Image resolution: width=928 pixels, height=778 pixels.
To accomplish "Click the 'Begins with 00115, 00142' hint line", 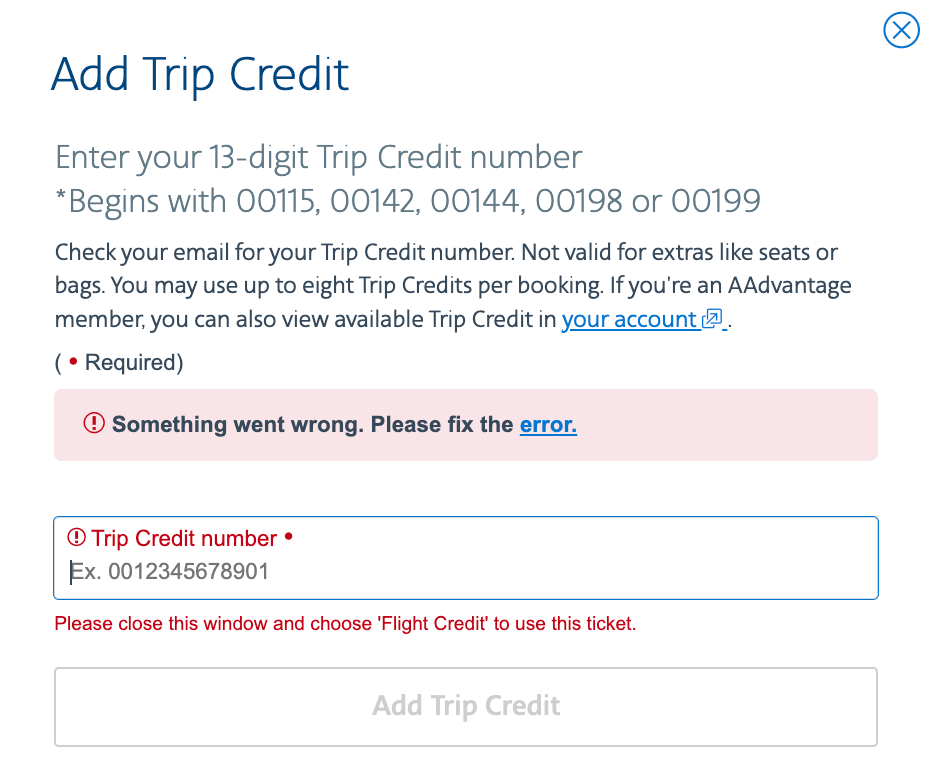I will 408,201.
